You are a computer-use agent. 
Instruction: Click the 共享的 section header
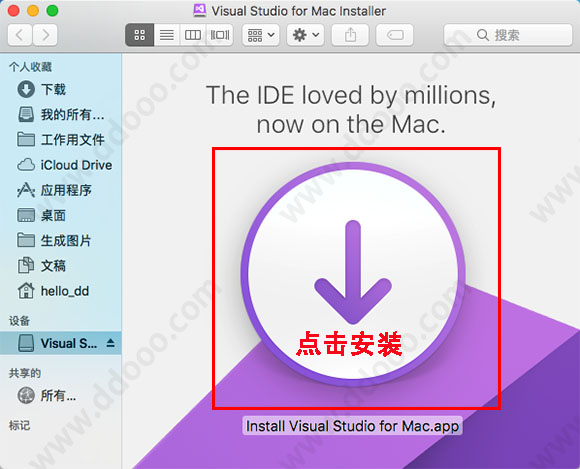[25, 373]
